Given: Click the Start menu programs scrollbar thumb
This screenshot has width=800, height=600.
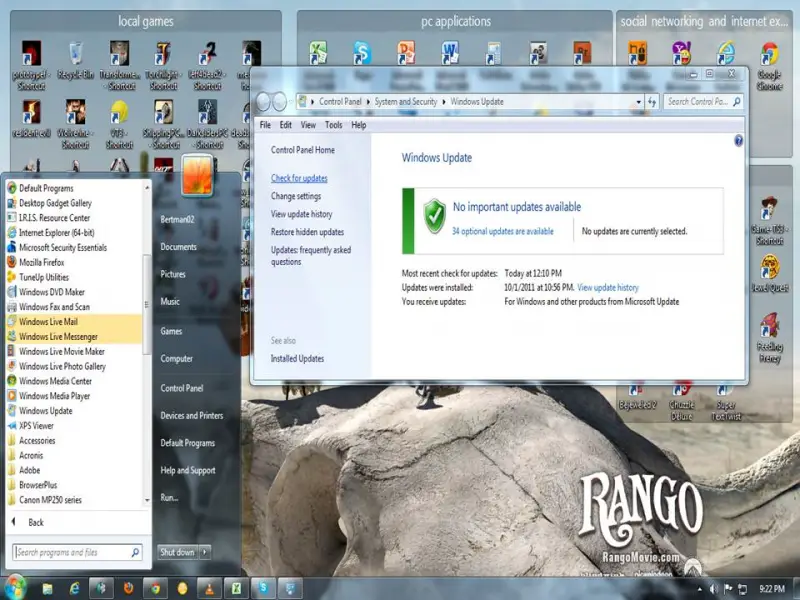Looking at the screenshot, I should tap(147, 305).
